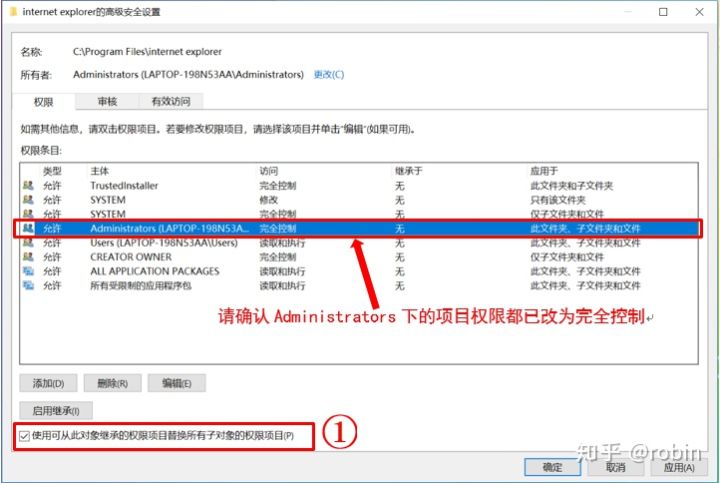720x483 pixels.
Task: Click the 所有受限制的应用程序包 row icon
Action: click(28, 285)
